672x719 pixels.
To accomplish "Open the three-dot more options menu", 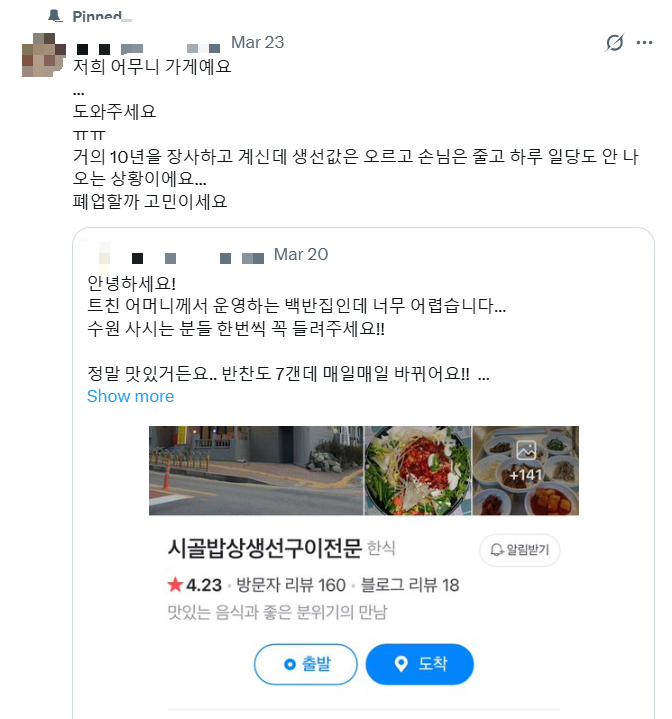I will click(x=644, y=43).
